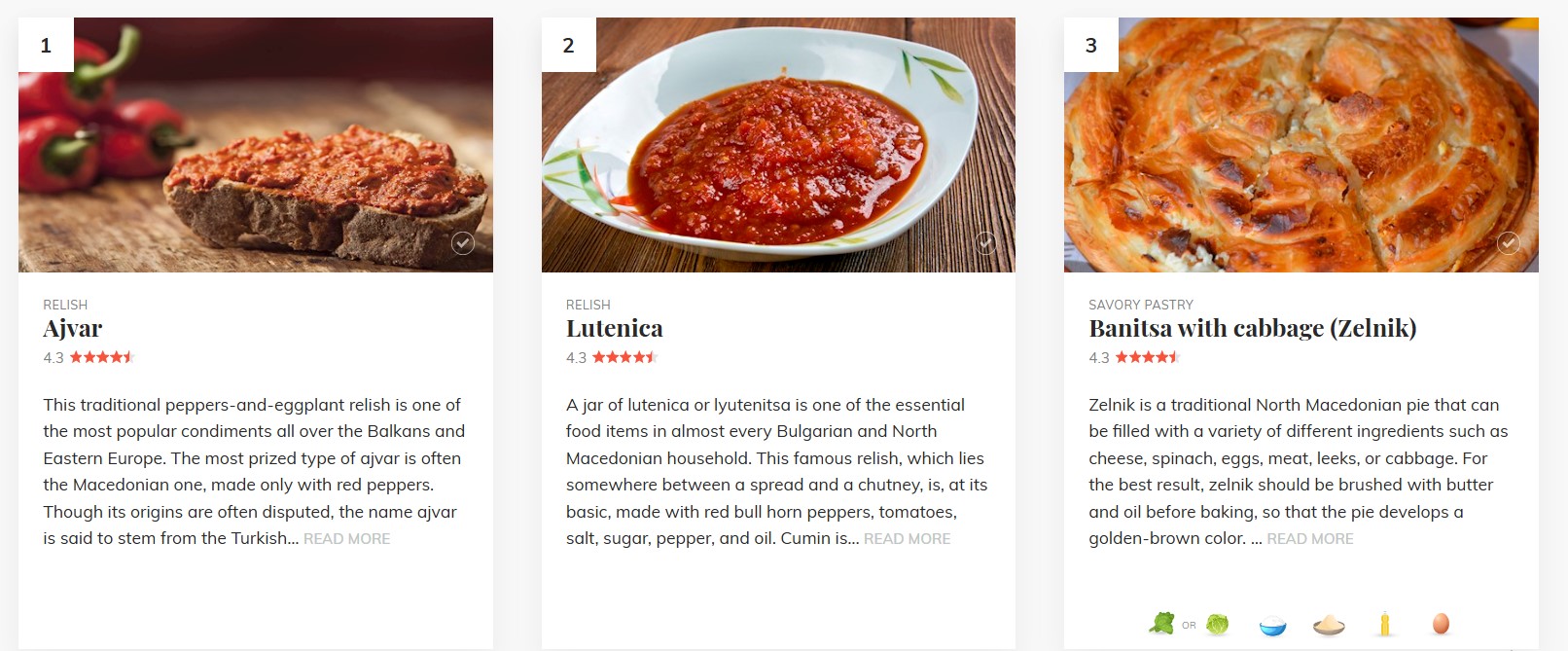Toggle the checkmark on the Lutenica photo
Viewport: 1568px width, 651px height.
(x=985, y=243)
